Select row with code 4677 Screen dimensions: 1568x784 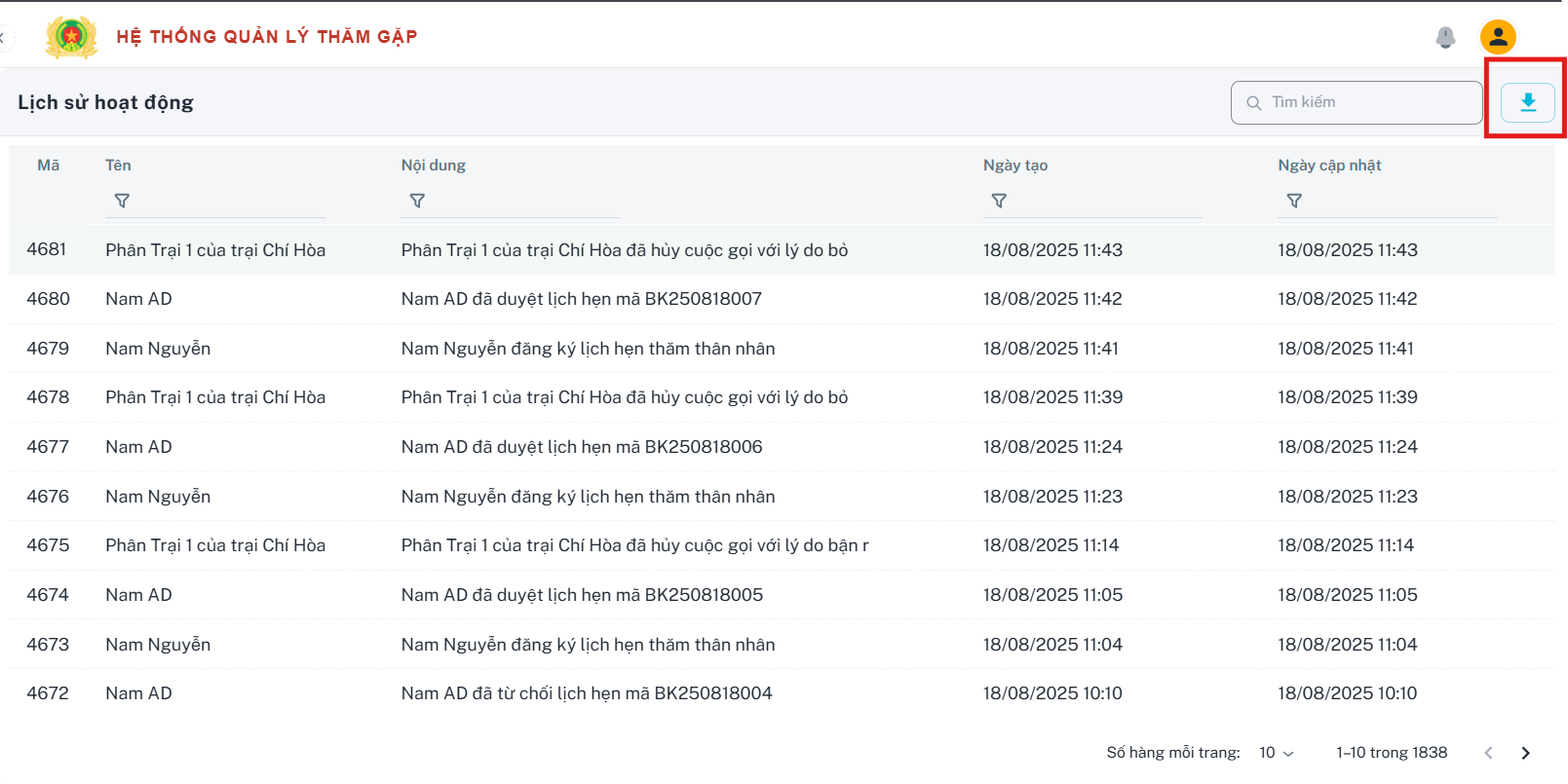782,447
